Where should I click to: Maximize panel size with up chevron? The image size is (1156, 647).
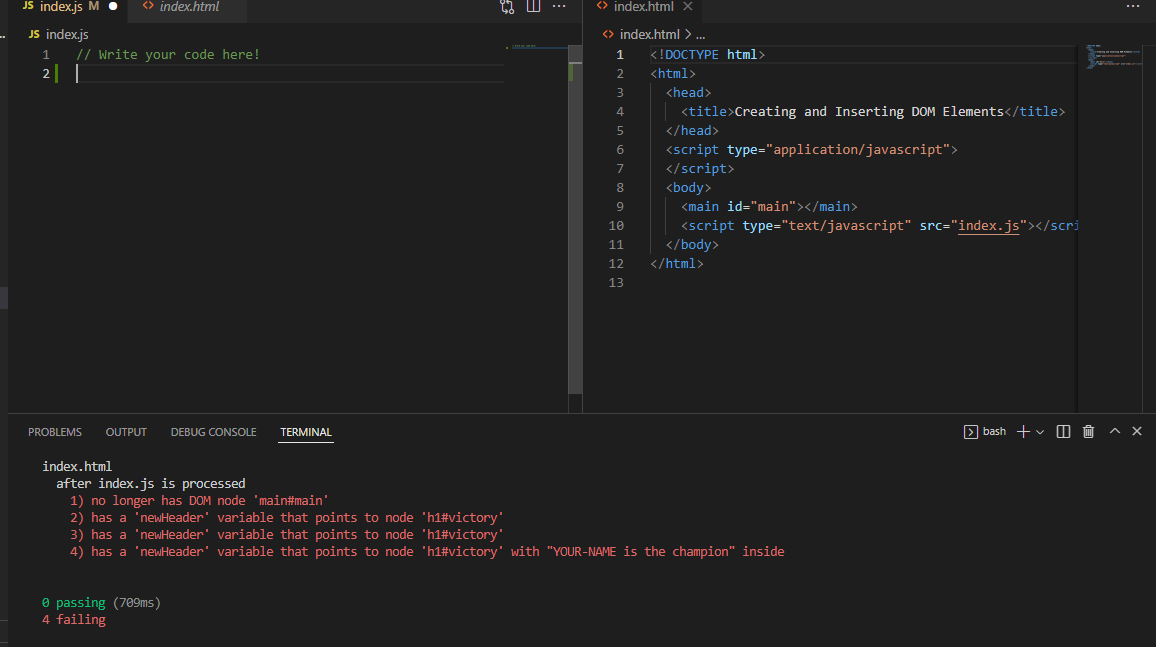(1115, 432)
